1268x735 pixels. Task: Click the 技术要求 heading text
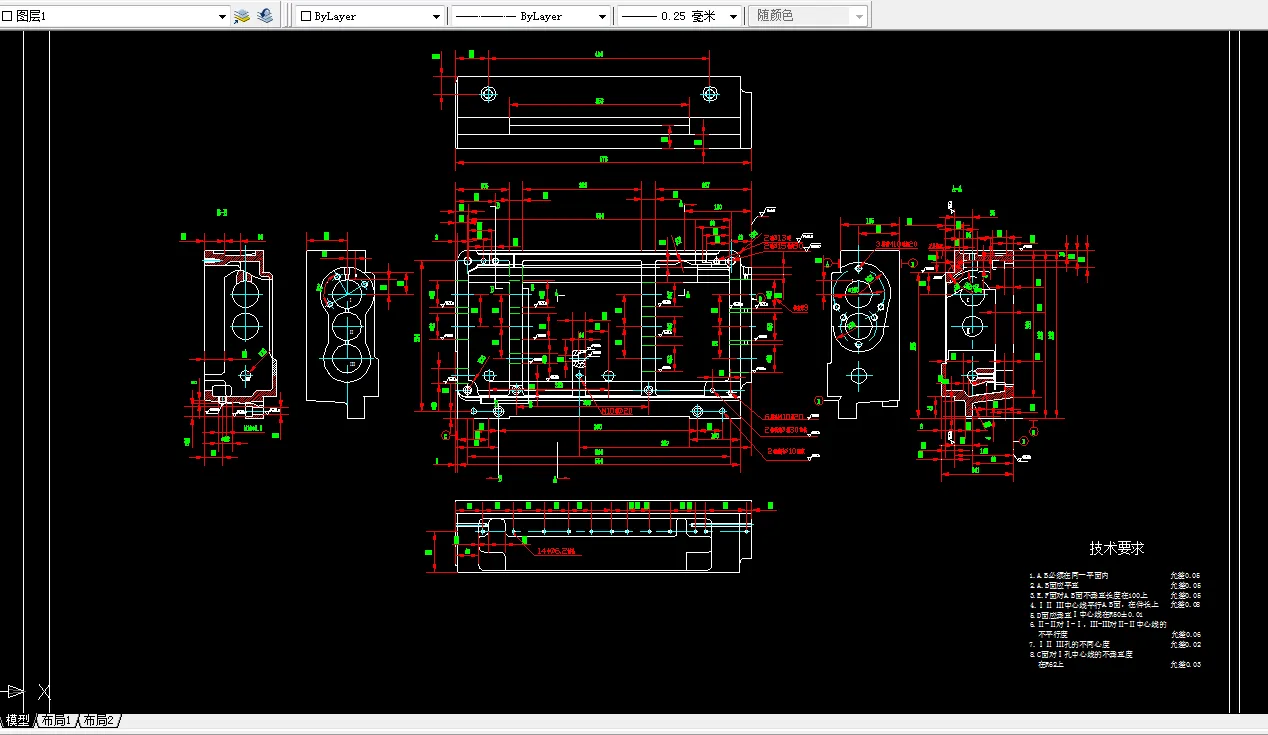[x=1117, y=548]
